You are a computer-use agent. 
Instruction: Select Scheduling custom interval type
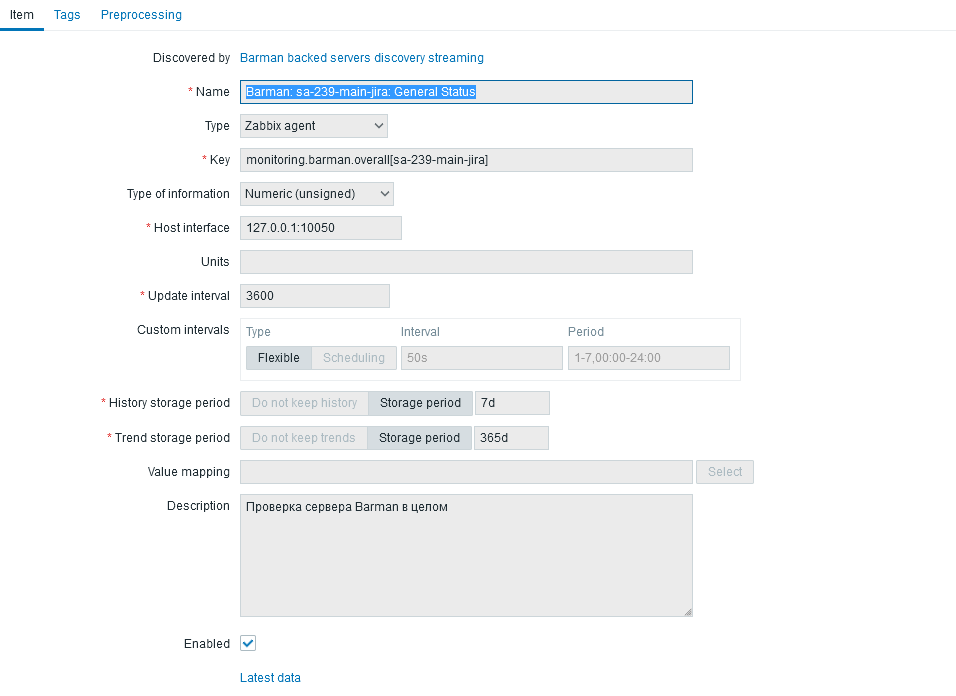[x=354, y=358]
